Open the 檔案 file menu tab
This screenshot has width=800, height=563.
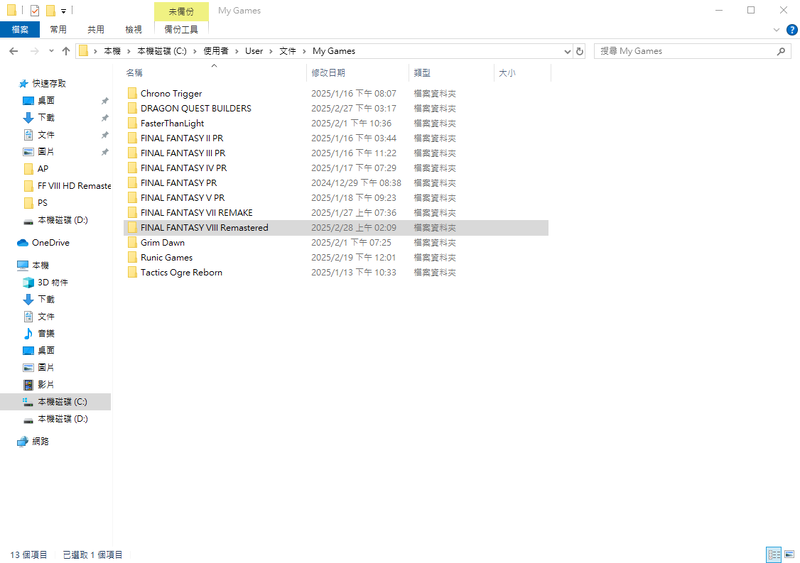pyautogui.click(x=20, y=30)
